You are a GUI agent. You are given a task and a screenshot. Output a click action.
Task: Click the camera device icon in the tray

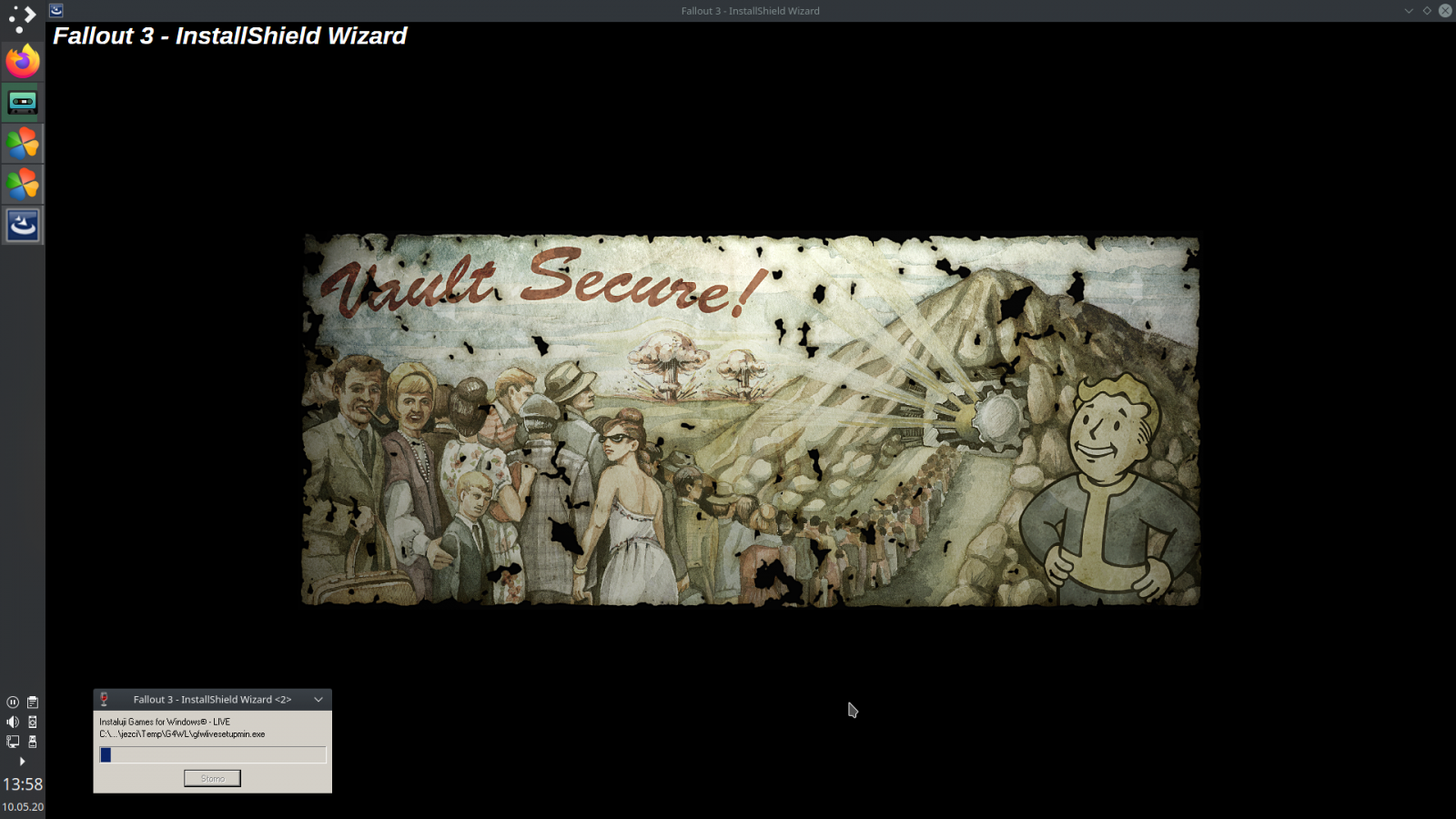[x=33, y=722]
